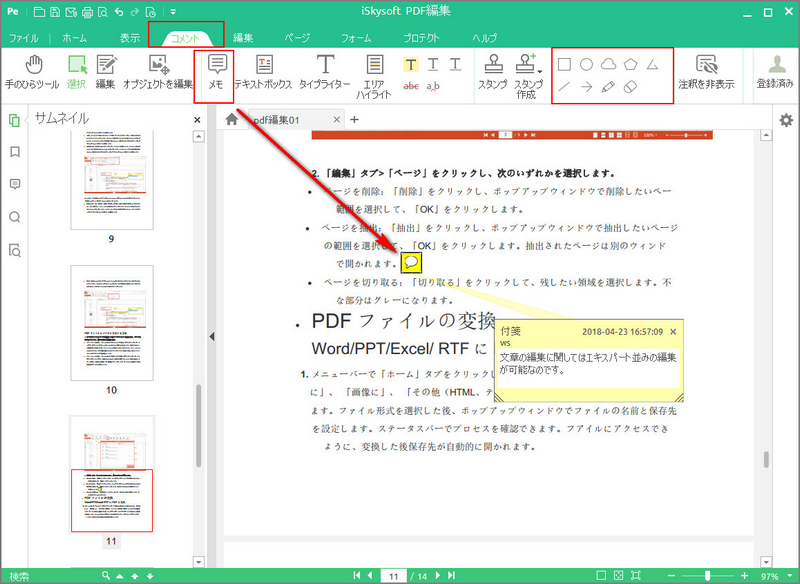
Task: Click the スタンプ stamp tool
Action: tap(493, 72)
